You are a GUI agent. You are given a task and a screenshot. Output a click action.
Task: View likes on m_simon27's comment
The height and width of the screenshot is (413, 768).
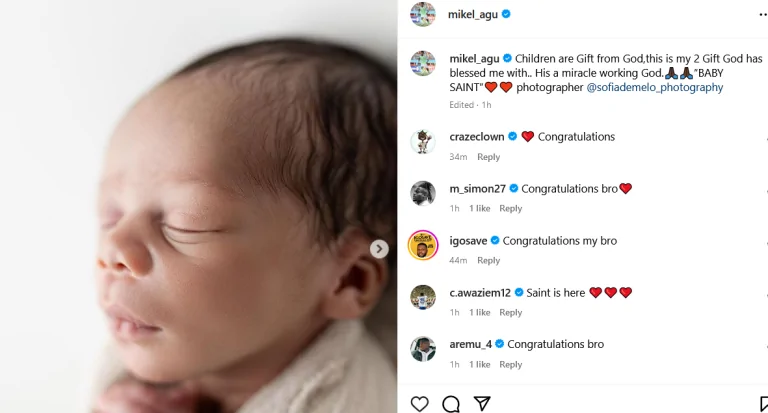[480, 209]
